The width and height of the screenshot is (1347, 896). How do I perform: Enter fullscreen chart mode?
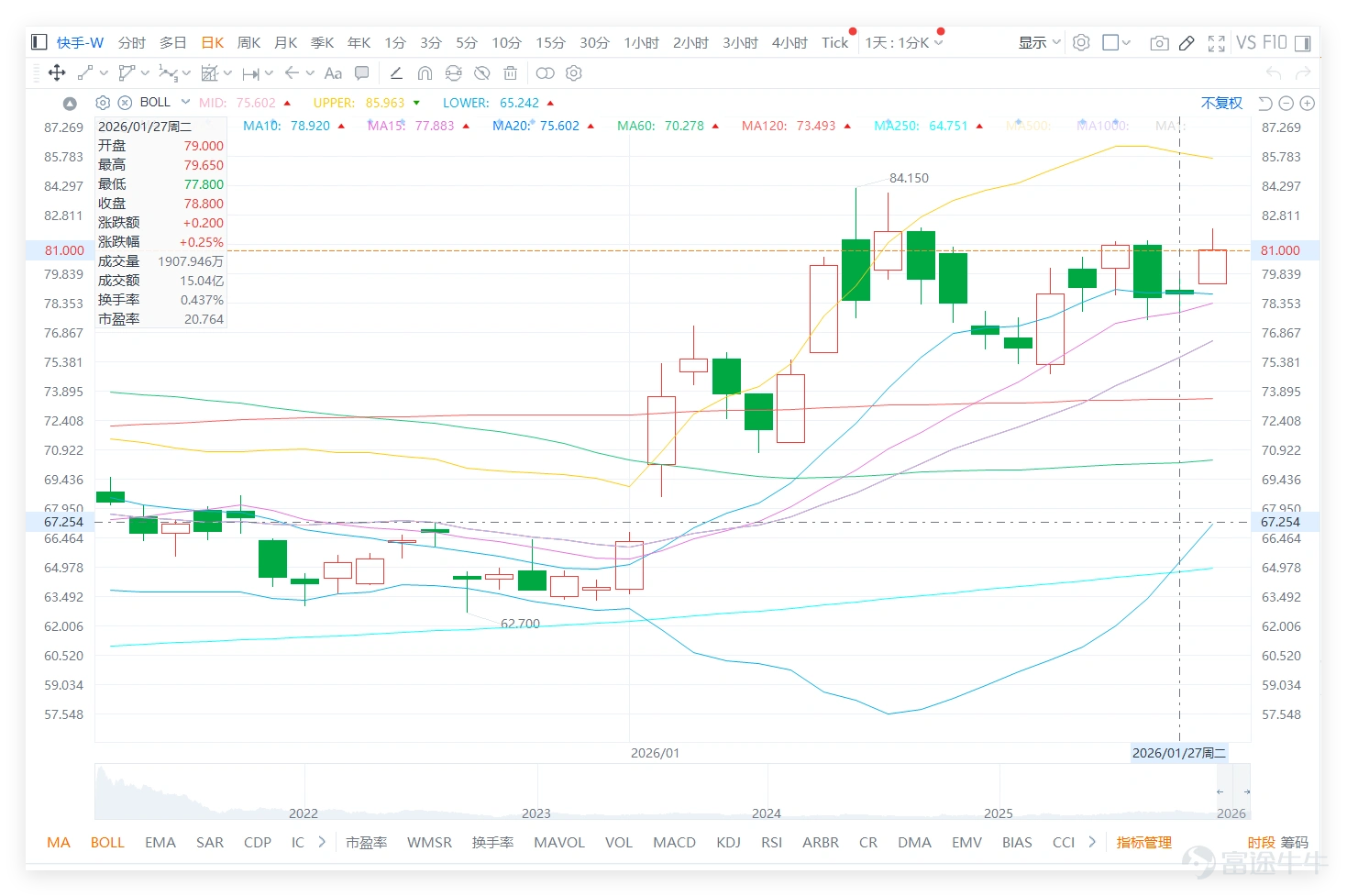point(1216,43)
